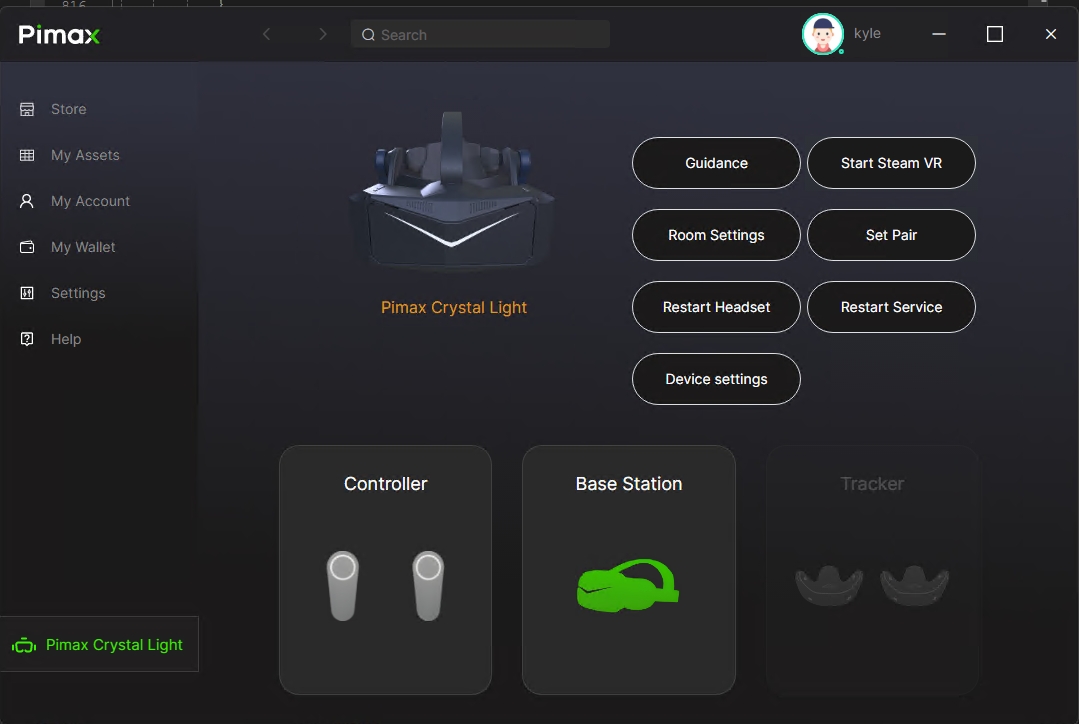1079x724 pixels.
Task: Select the Tracker card title
Action: (872, 484)
